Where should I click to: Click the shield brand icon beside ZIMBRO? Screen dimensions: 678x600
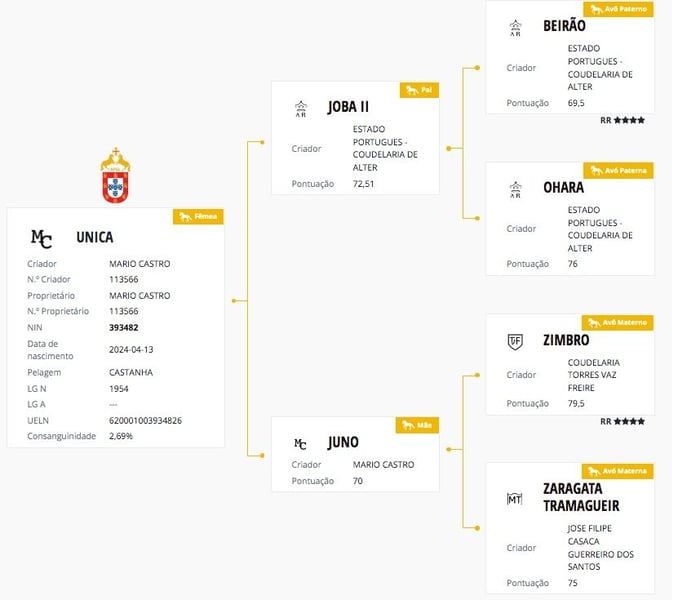[515, 341]
